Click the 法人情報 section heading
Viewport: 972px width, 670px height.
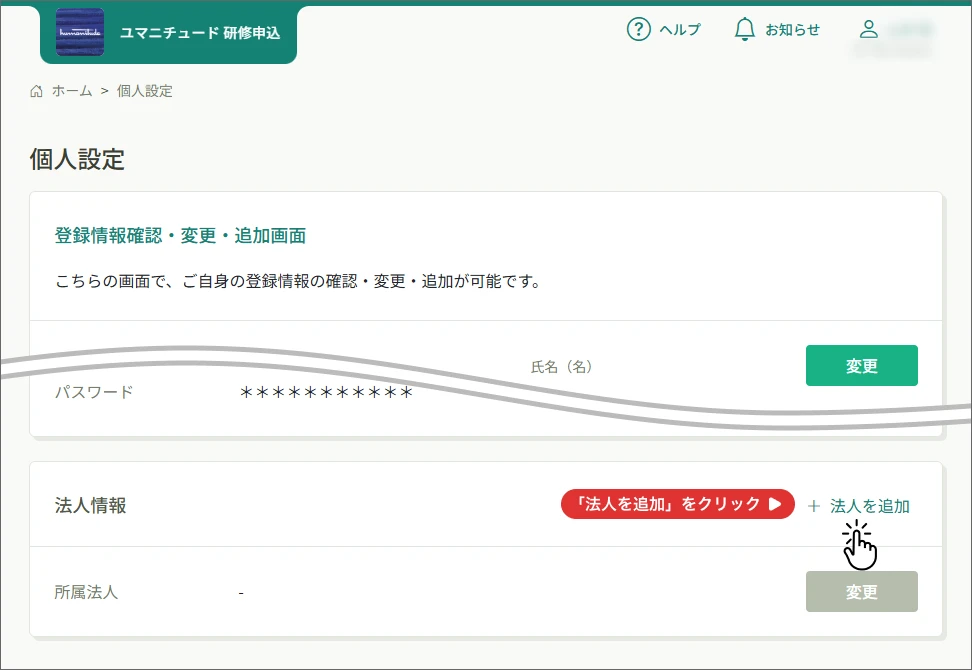(90, 506)
